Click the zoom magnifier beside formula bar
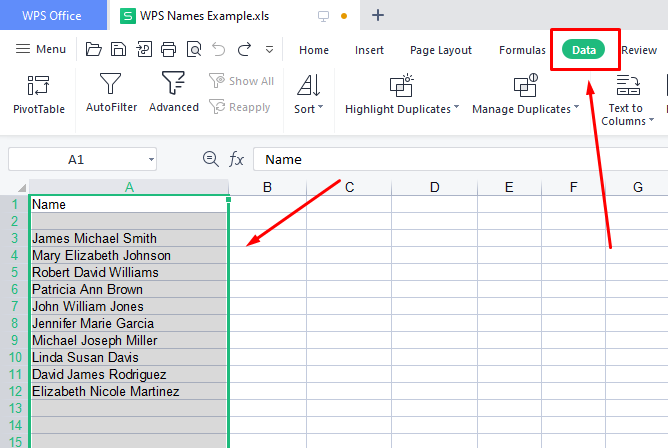Screen dimensions: 668x448 coord(210,159)
